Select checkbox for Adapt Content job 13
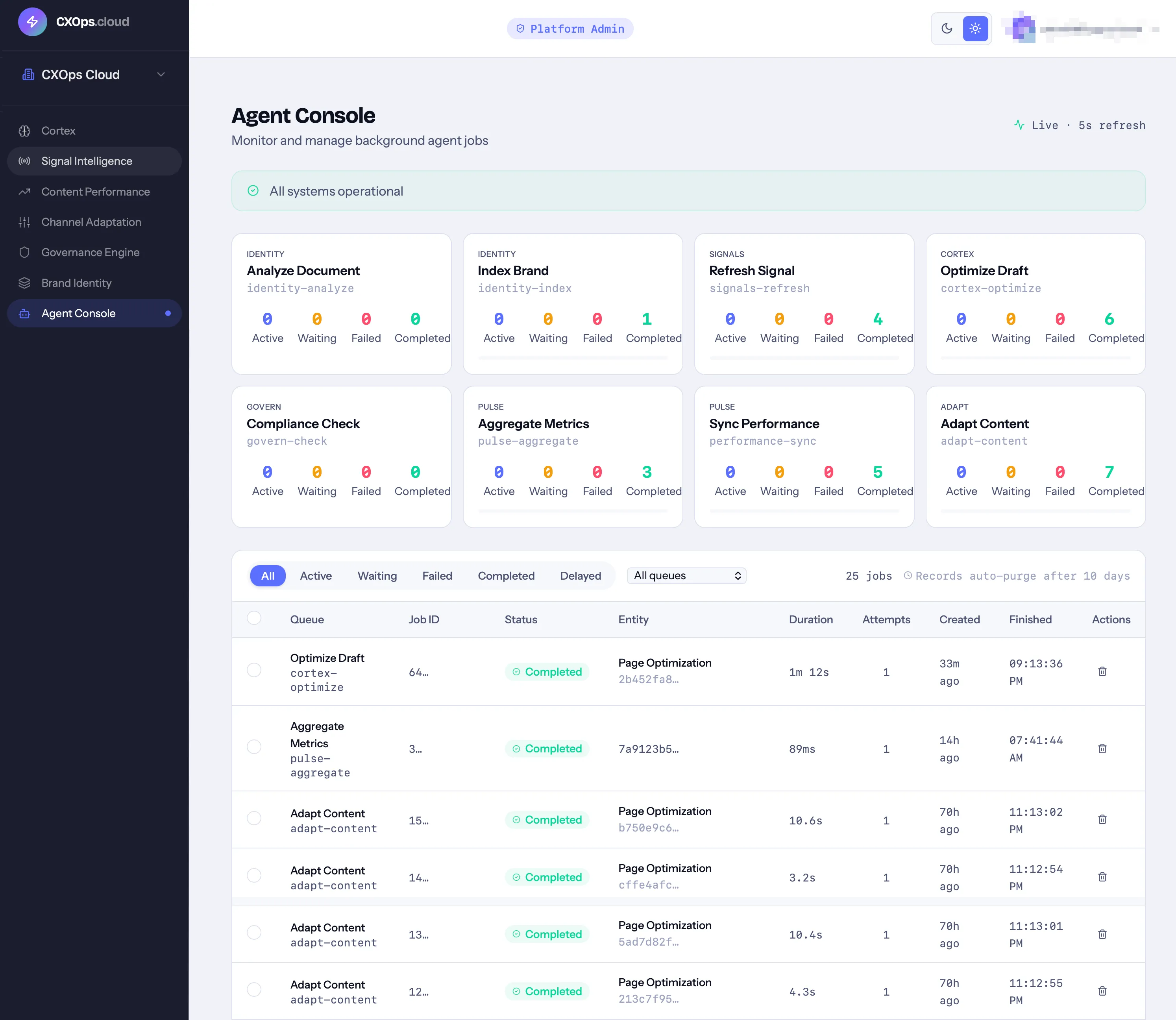The height and width of the screenshot is (1020, 1176). coord(254,933)
